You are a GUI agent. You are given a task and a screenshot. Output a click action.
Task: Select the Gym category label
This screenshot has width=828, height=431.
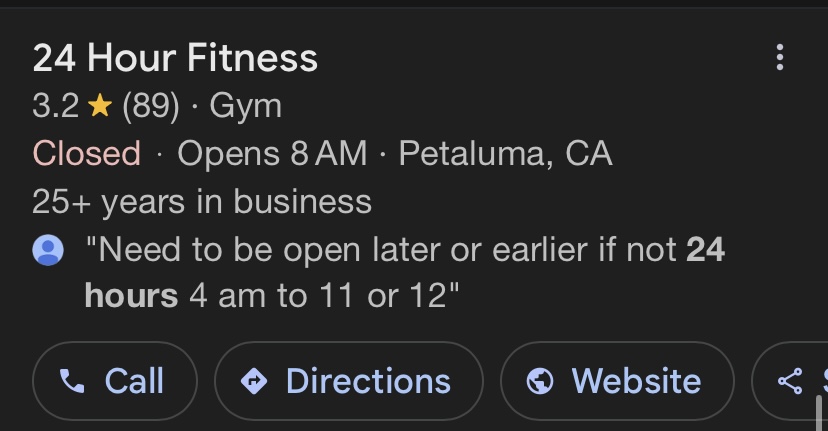[x=246, y=106]
